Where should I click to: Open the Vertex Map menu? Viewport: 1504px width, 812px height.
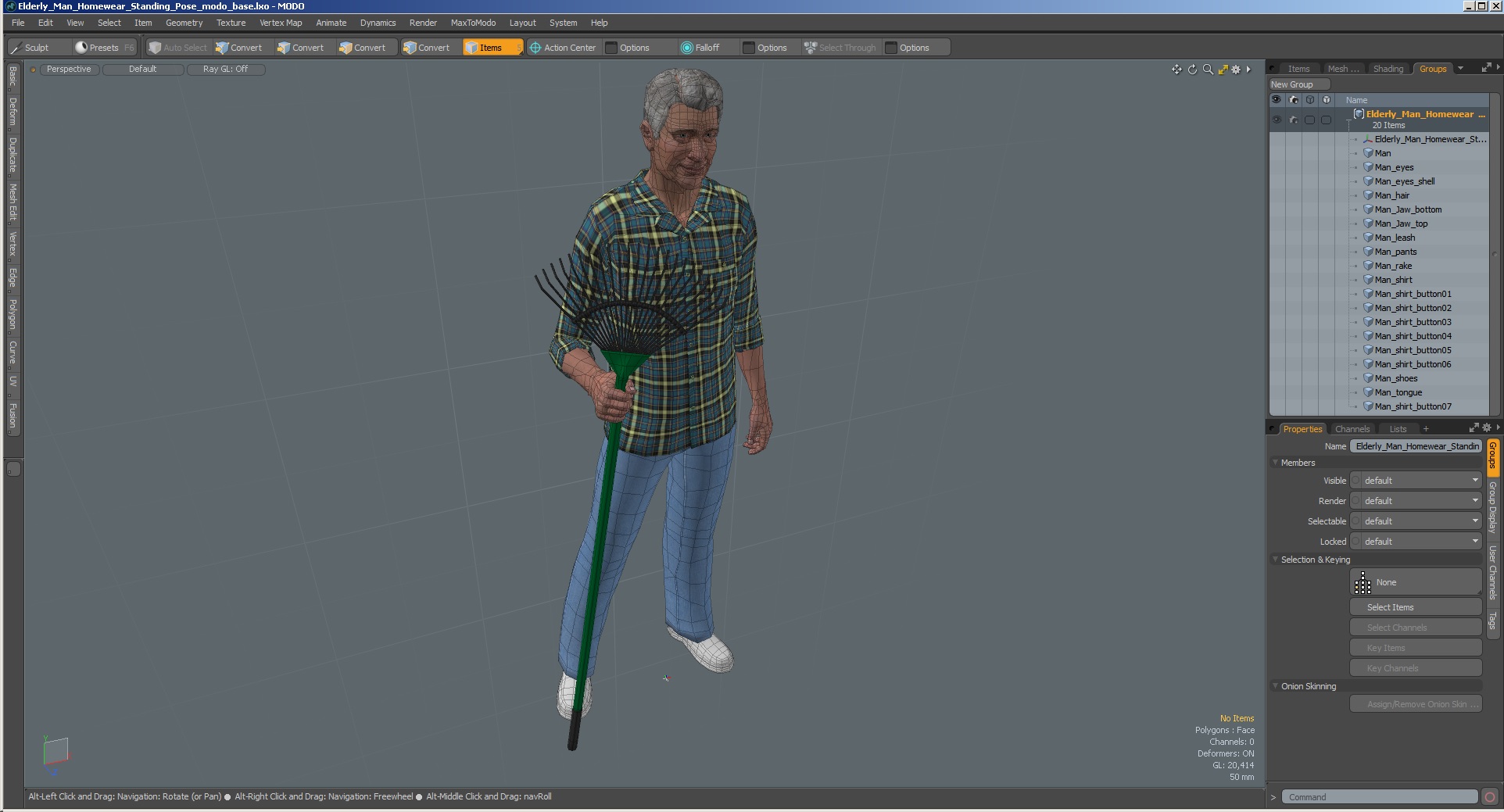(281, 23)
